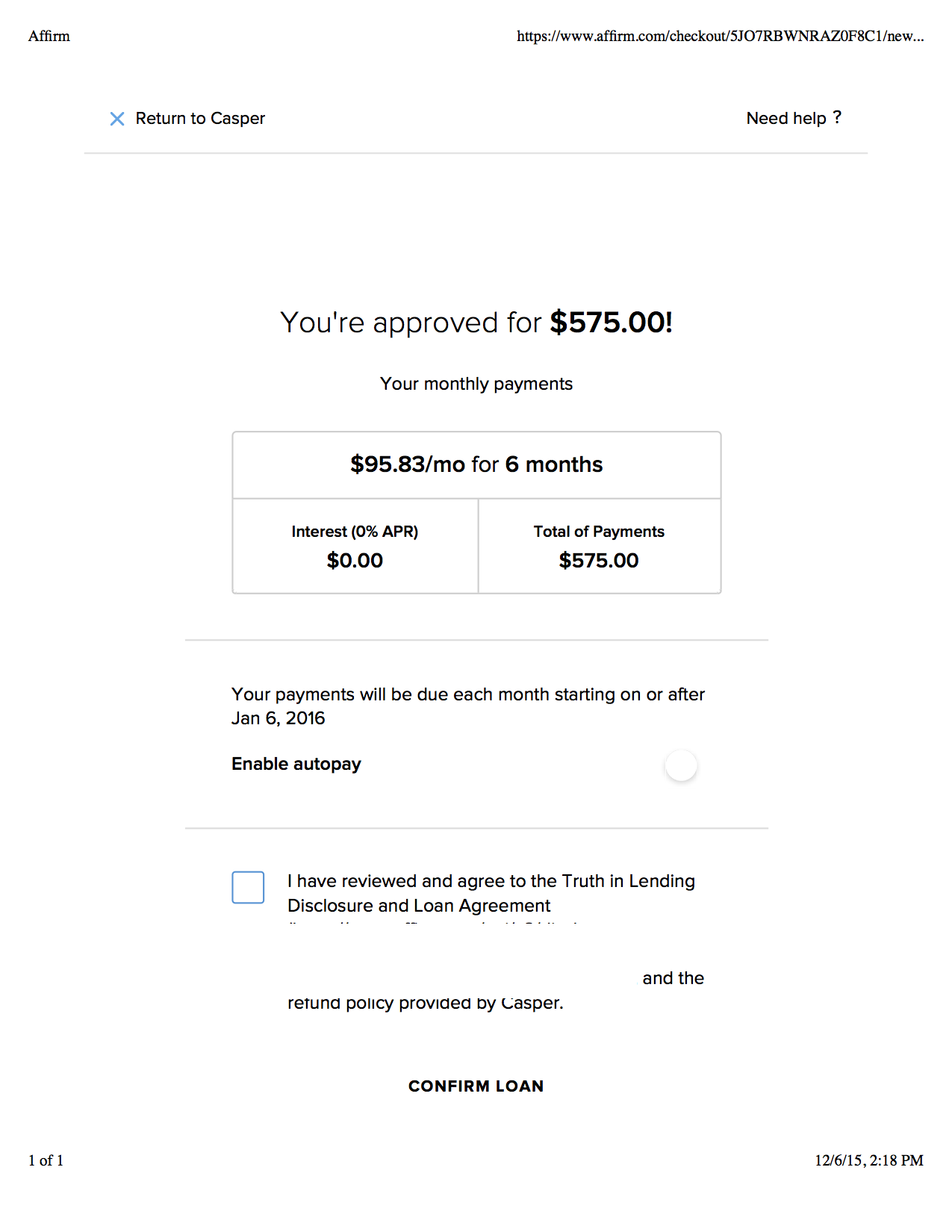This screenshot has height=1232, width=952.
Task: Click the question mark help icon
Action: tap(837, 117)
